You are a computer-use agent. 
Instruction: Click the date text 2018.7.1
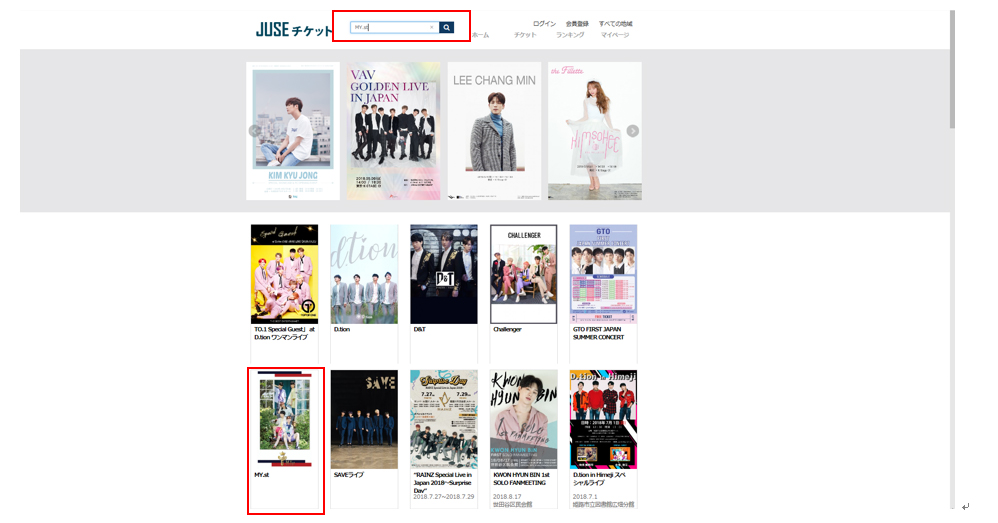tap(585, 497)
